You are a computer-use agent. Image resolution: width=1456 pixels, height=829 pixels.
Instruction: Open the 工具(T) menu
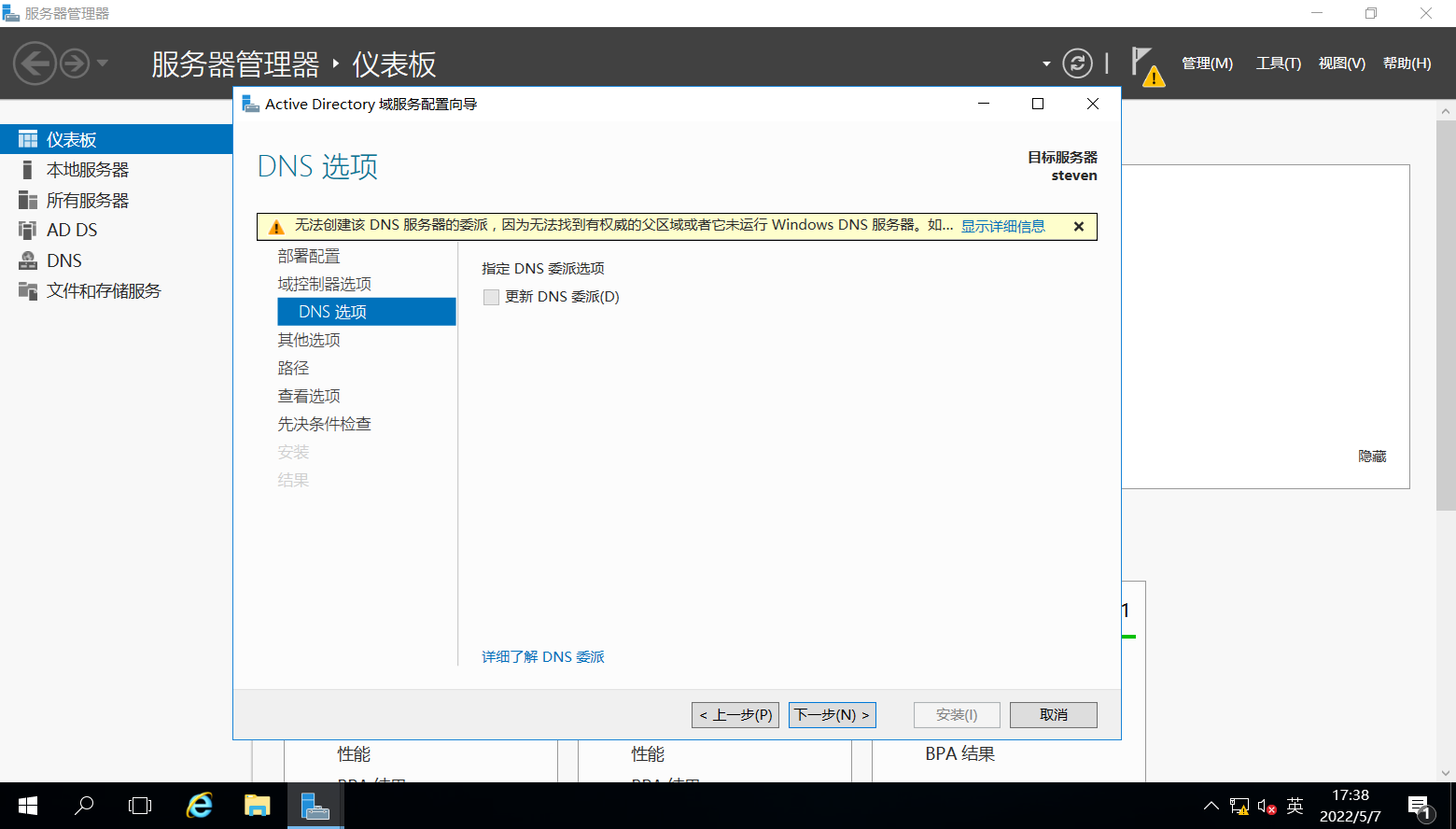pos(1278,63)
